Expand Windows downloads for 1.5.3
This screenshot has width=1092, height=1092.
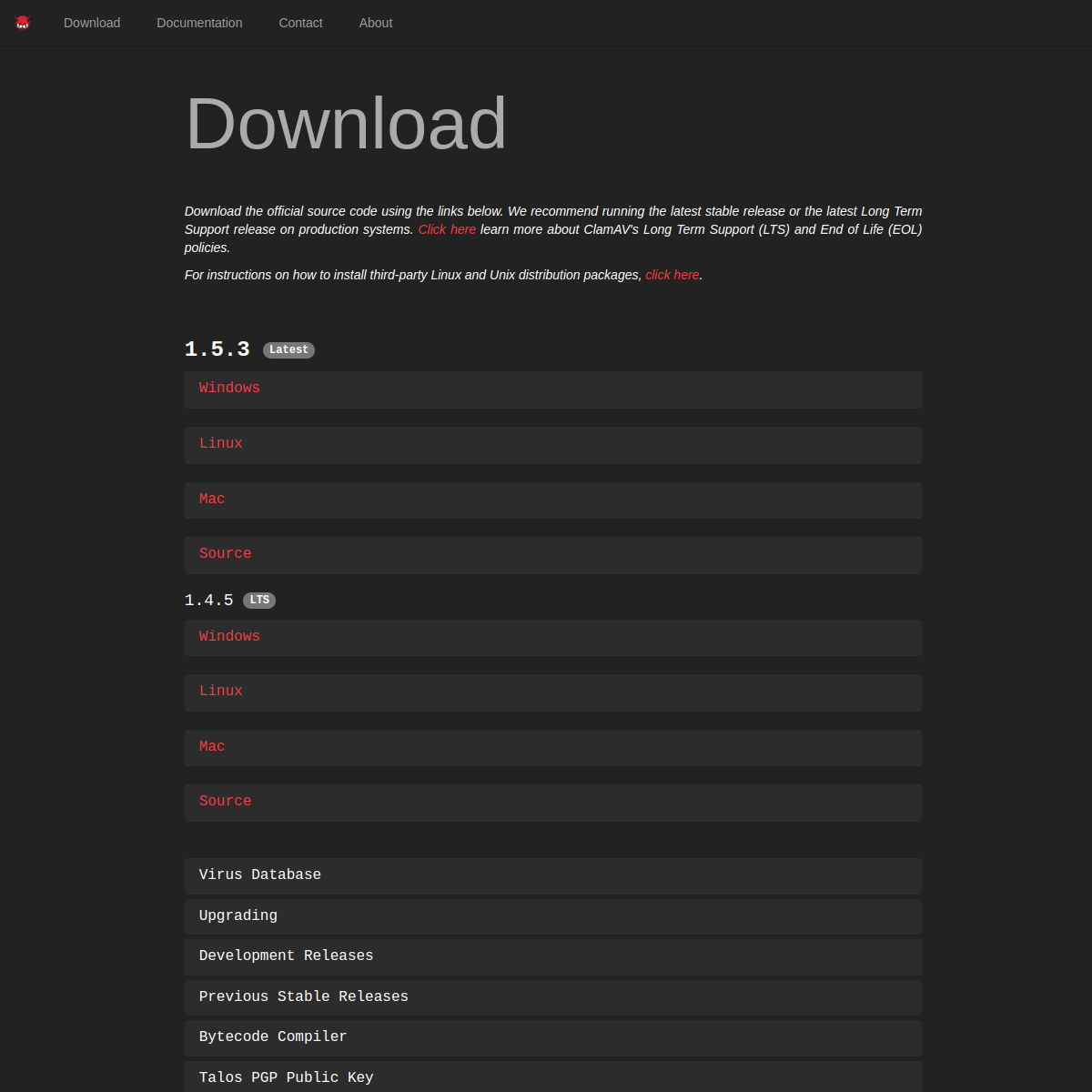(553, 389)
